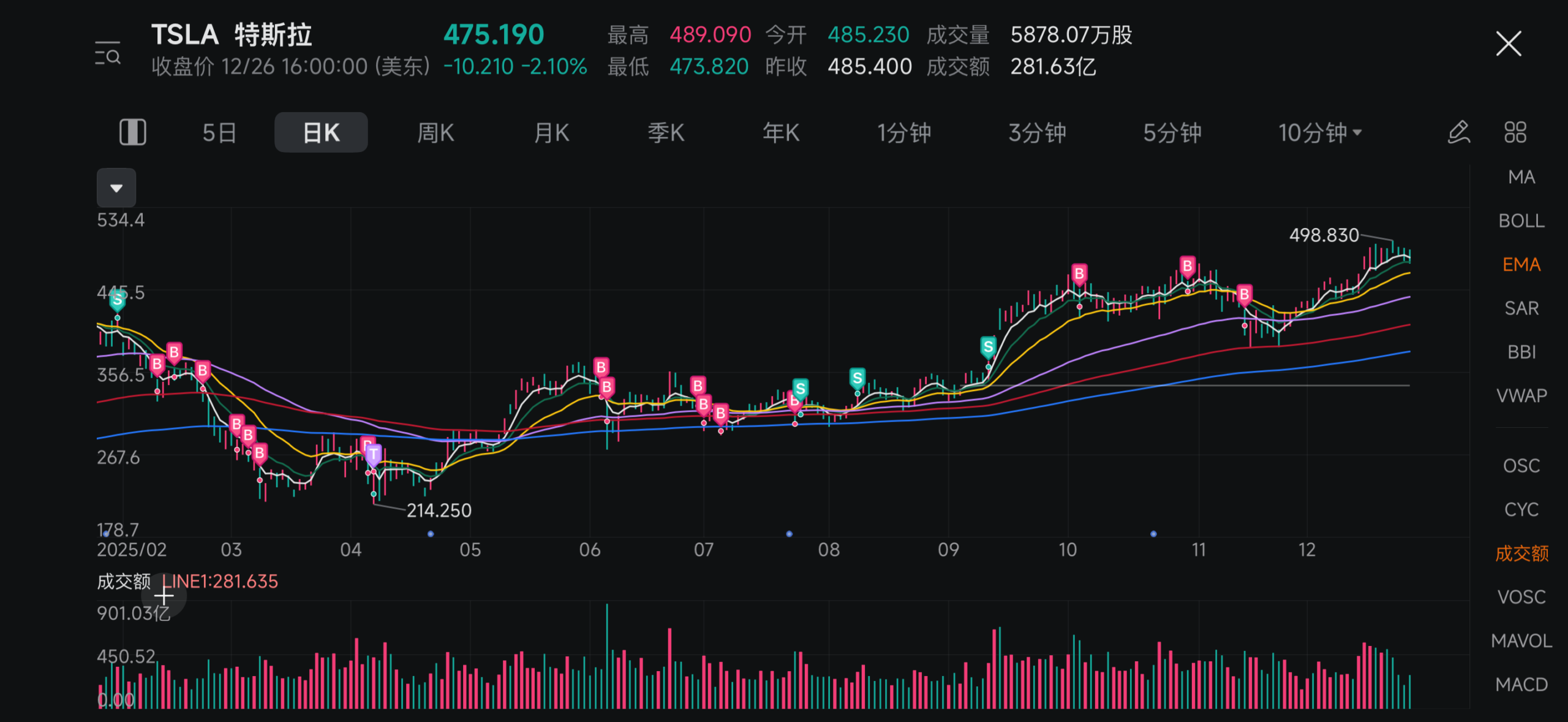Select the 月K timeframe tab
Screen dimensions: 1568x722
click(551, 132)
